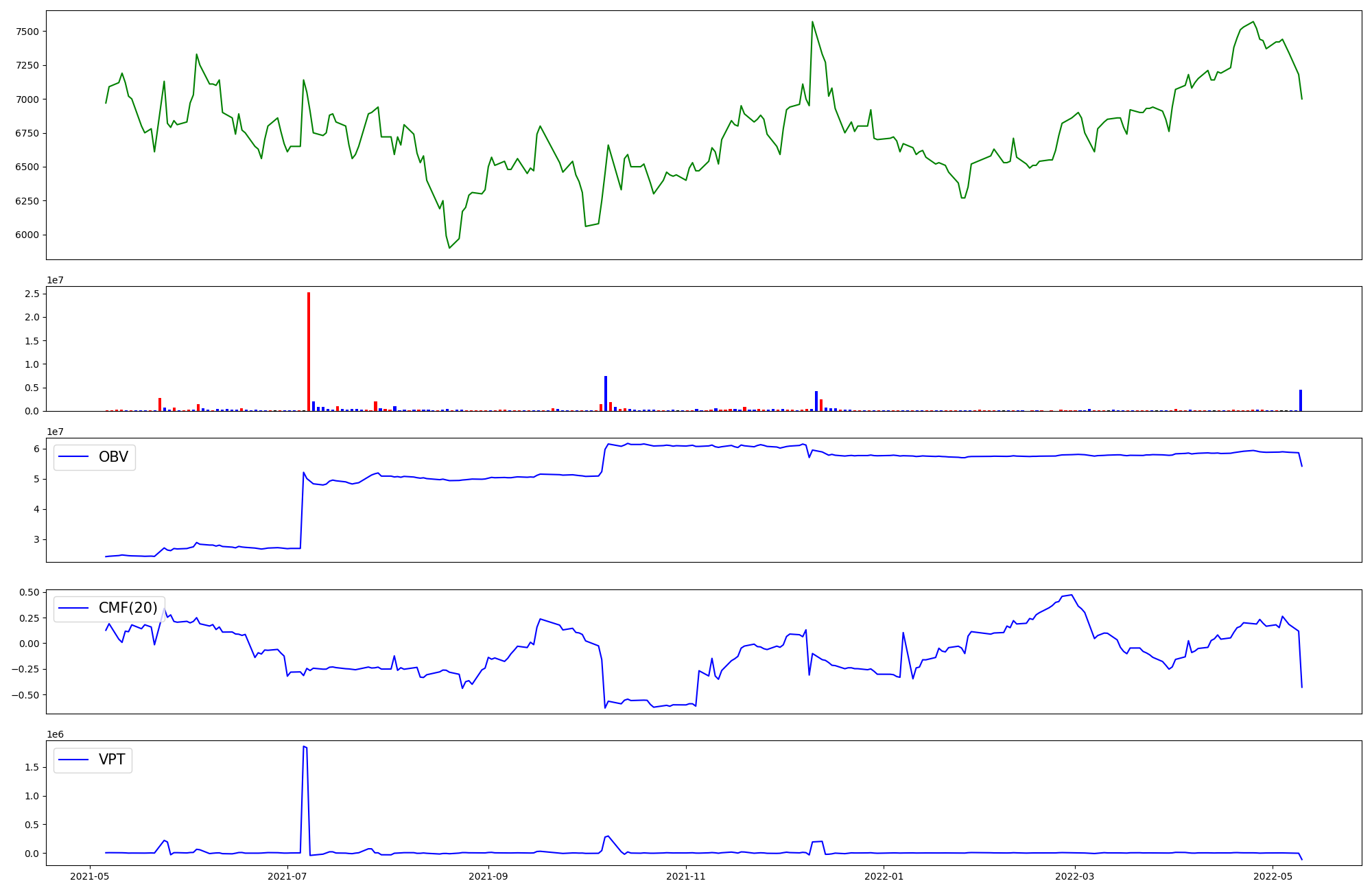Click the 6000 price axis tick label
Screen dimensions: 1372x892
26,235
